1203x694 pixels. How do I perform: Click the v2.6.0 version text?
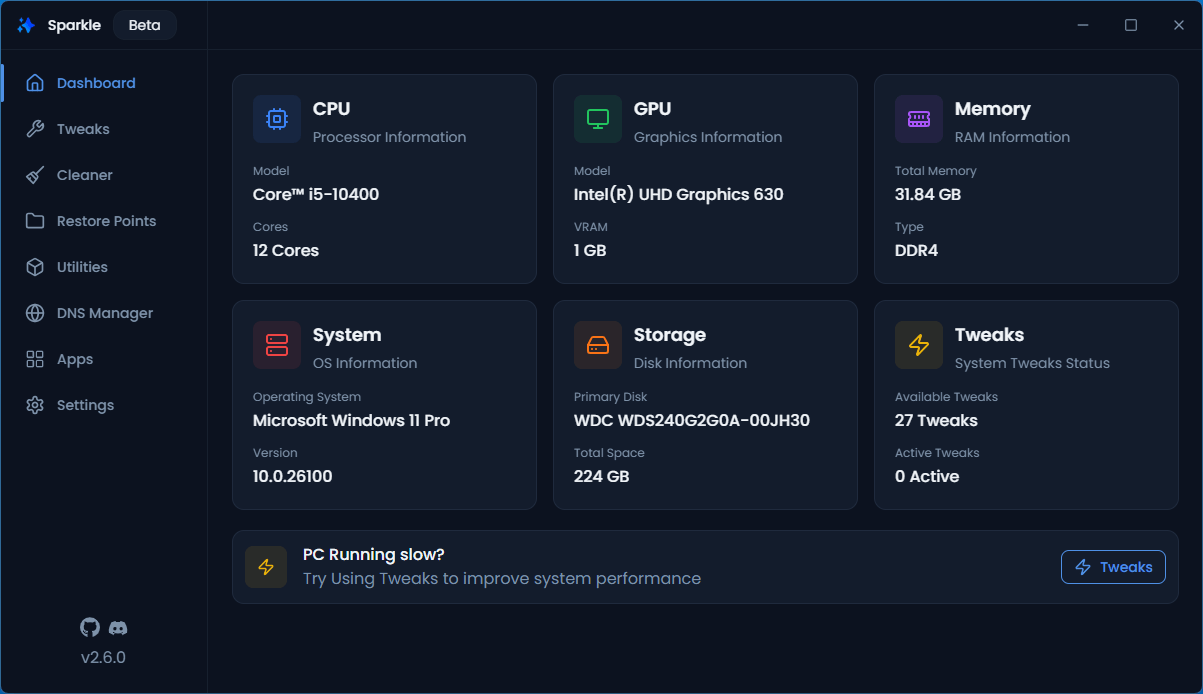[x=103, y=658]
